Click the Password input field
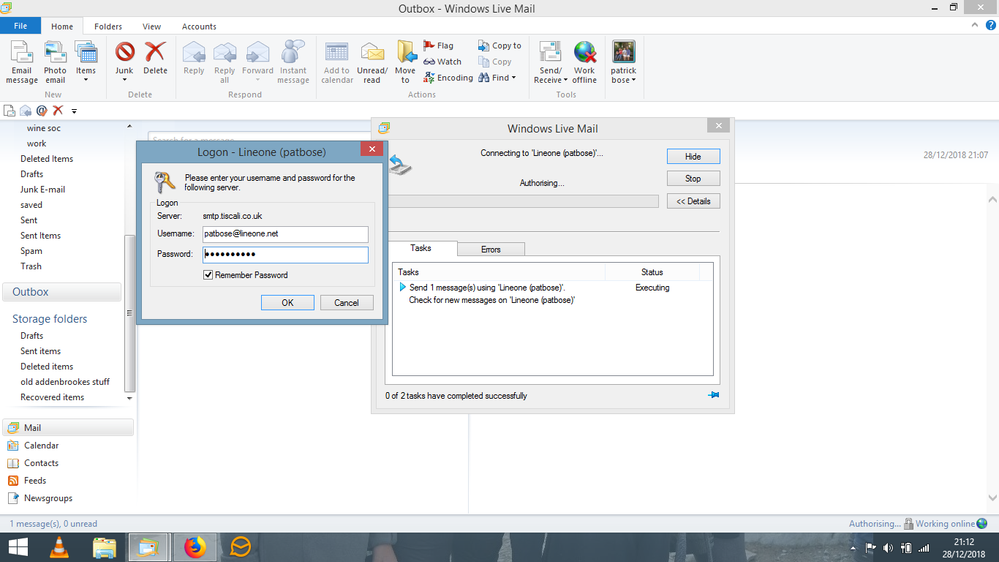This screenshot has width=999, height=562. (x=285, y=255)
